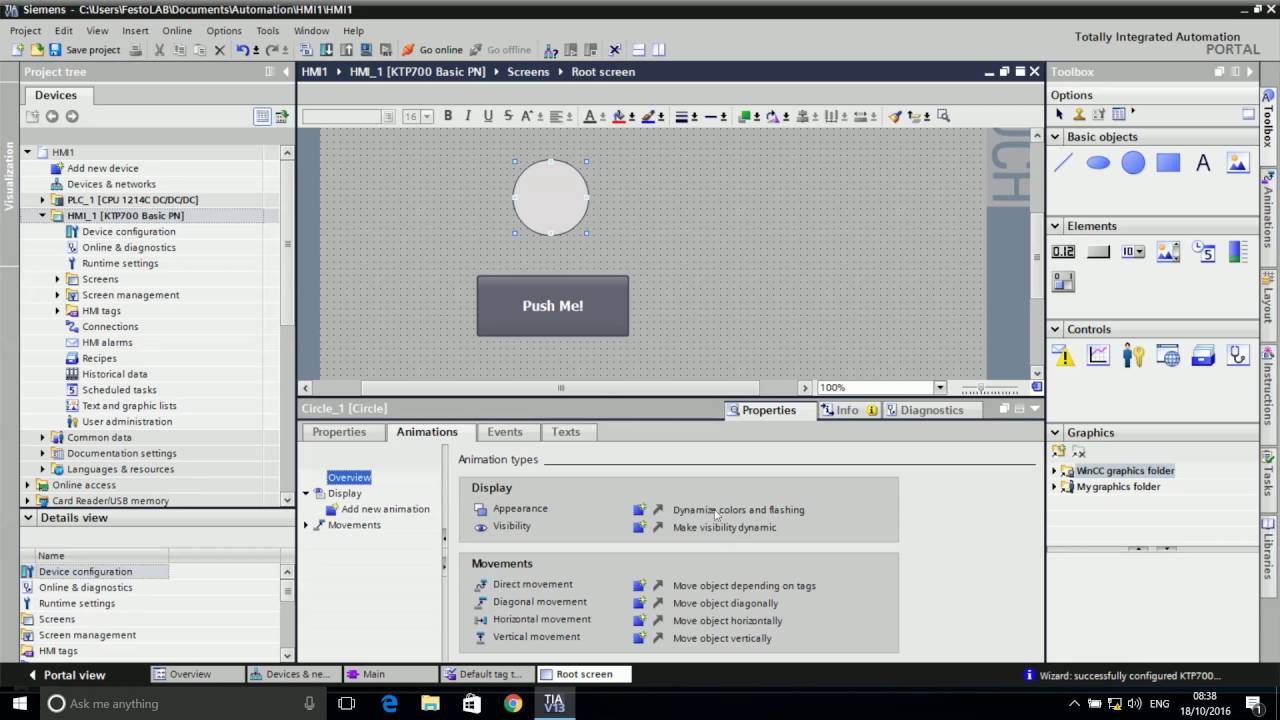Open the zoom percentage dropdown
Viewport: 1280px width, 720px height.
pos(939,387)
